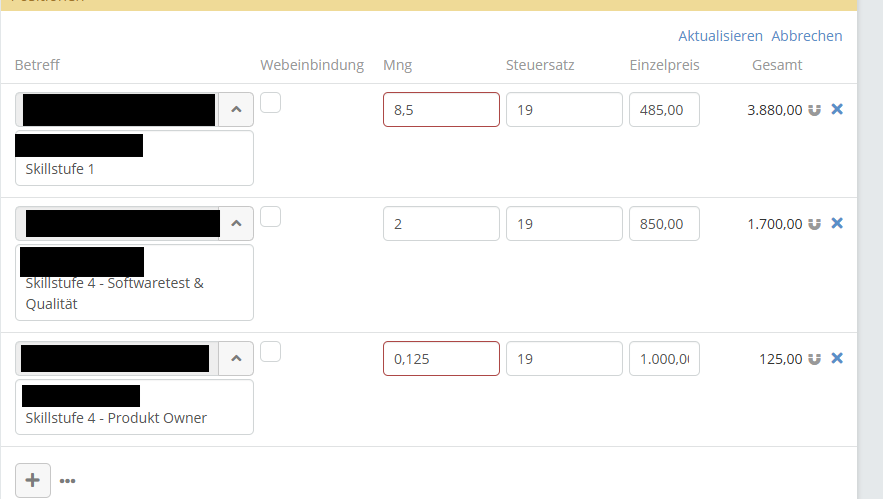Click the magnet icon on the 125,00 row
This screenshot has width=883, height=499.
pos(815,358)
